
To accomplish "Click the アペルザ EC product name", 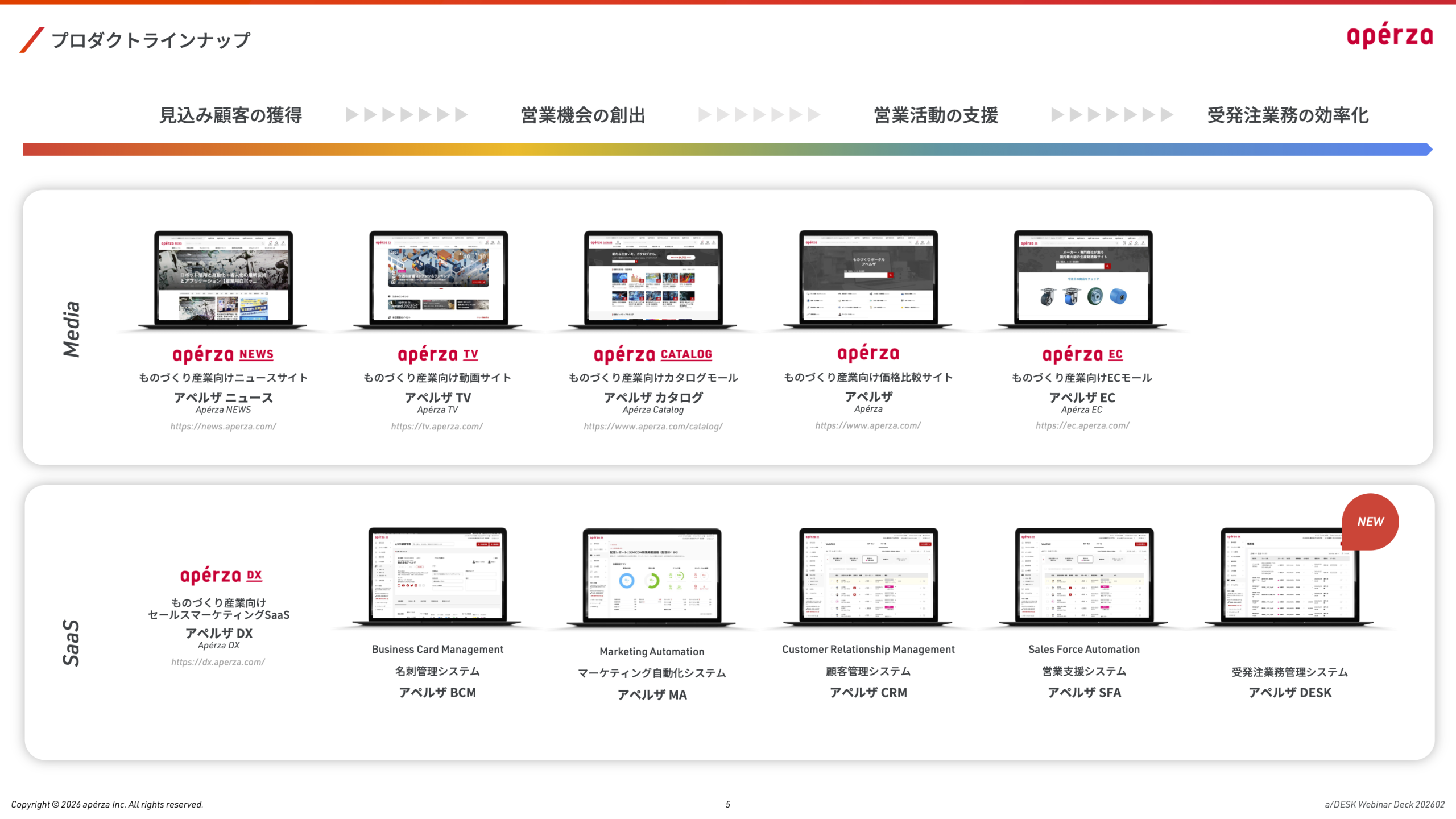I will (x=1082, y=397).
